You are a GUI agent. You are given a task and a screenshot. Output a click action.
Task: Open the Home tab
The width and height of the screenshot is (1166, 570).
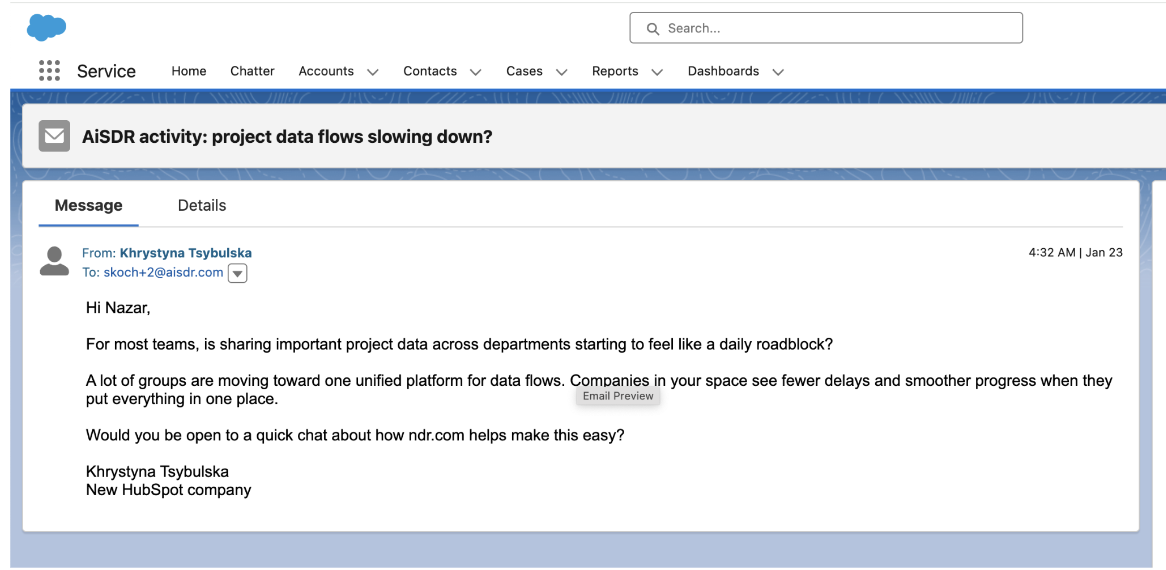click(x=189, y=71)
